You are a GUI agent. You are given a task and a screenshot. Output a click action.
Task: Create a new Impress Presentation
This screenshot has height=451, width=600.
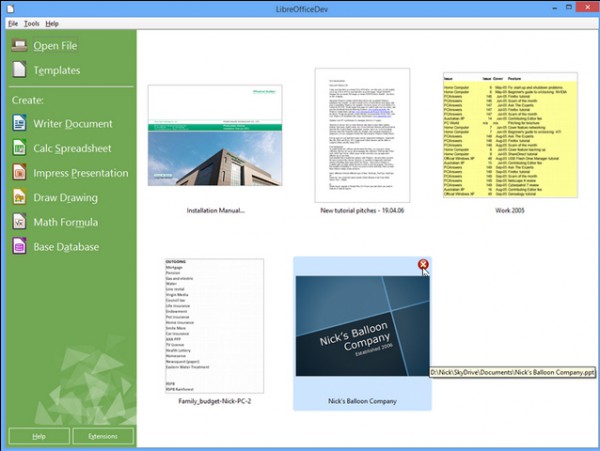[81, 173]
